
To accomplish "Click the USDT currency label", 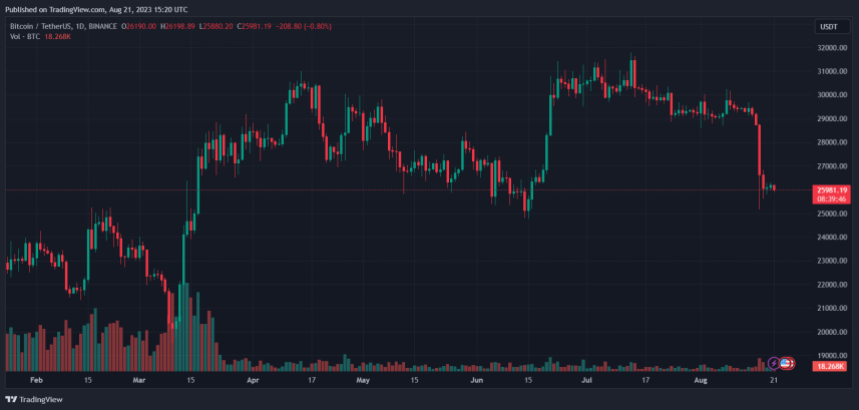I will [829, 27].
